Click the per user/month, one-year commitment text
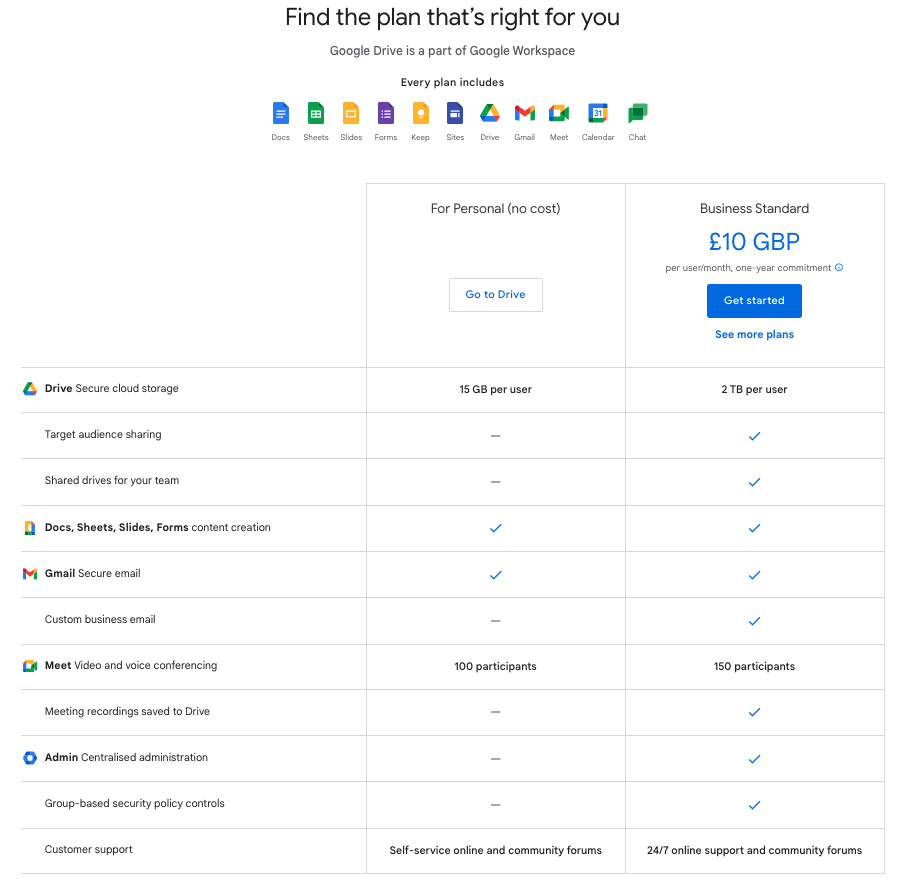The image size is (898, 880). tap(748, 268)
